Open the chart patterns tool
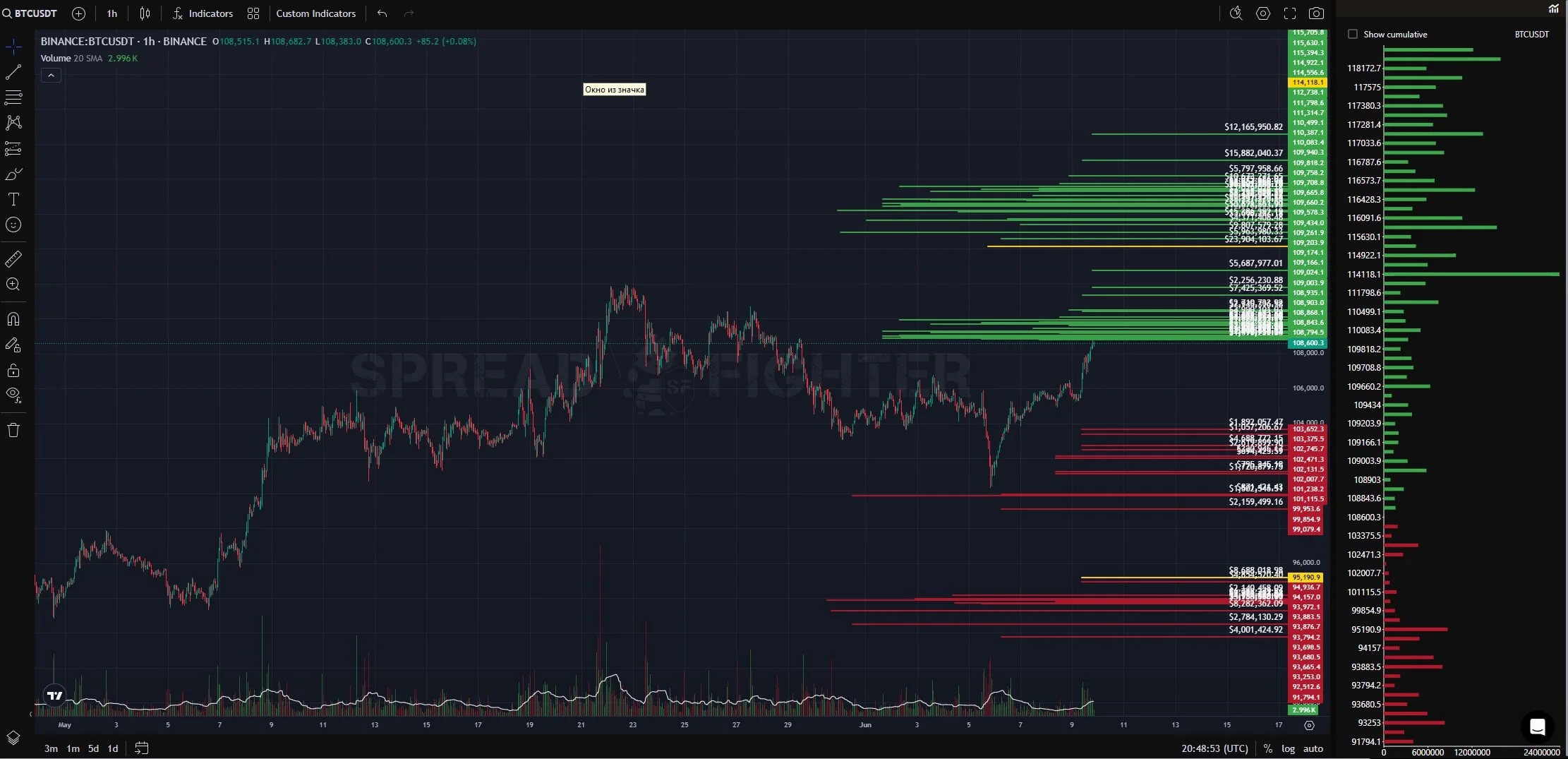This screenshot has width=1568, height=759. [x=13, y=122]
